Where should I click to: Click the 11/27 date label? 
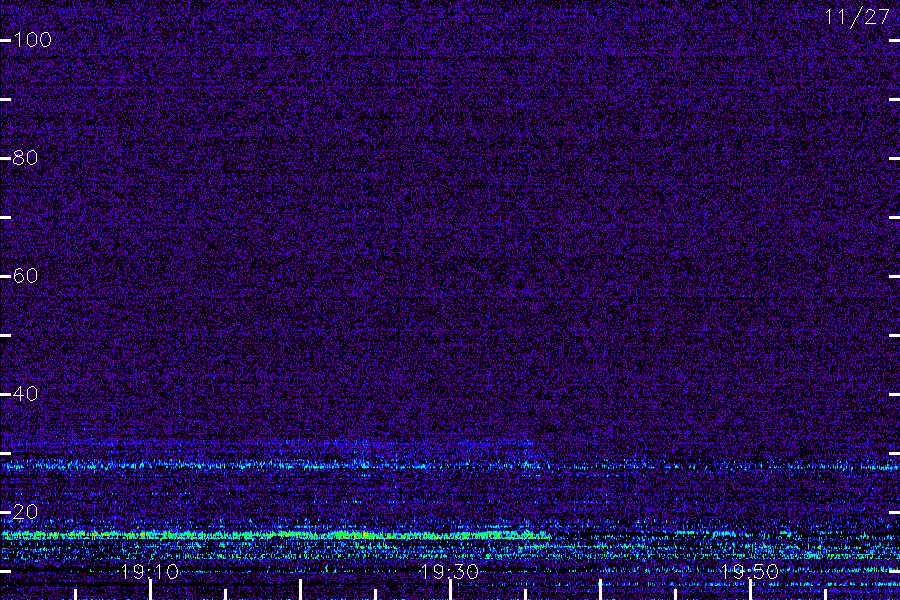(857, 17)
